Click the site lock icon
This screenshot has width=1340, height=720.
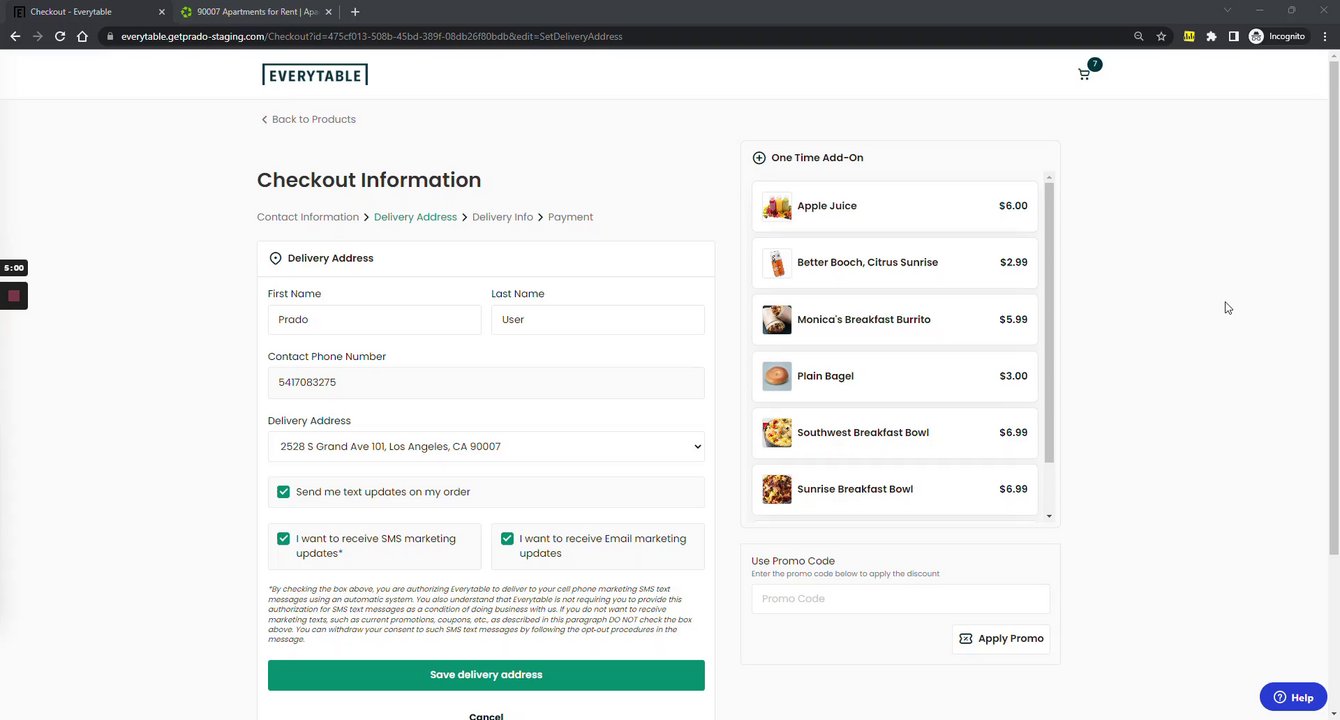(x=111, y=36)
